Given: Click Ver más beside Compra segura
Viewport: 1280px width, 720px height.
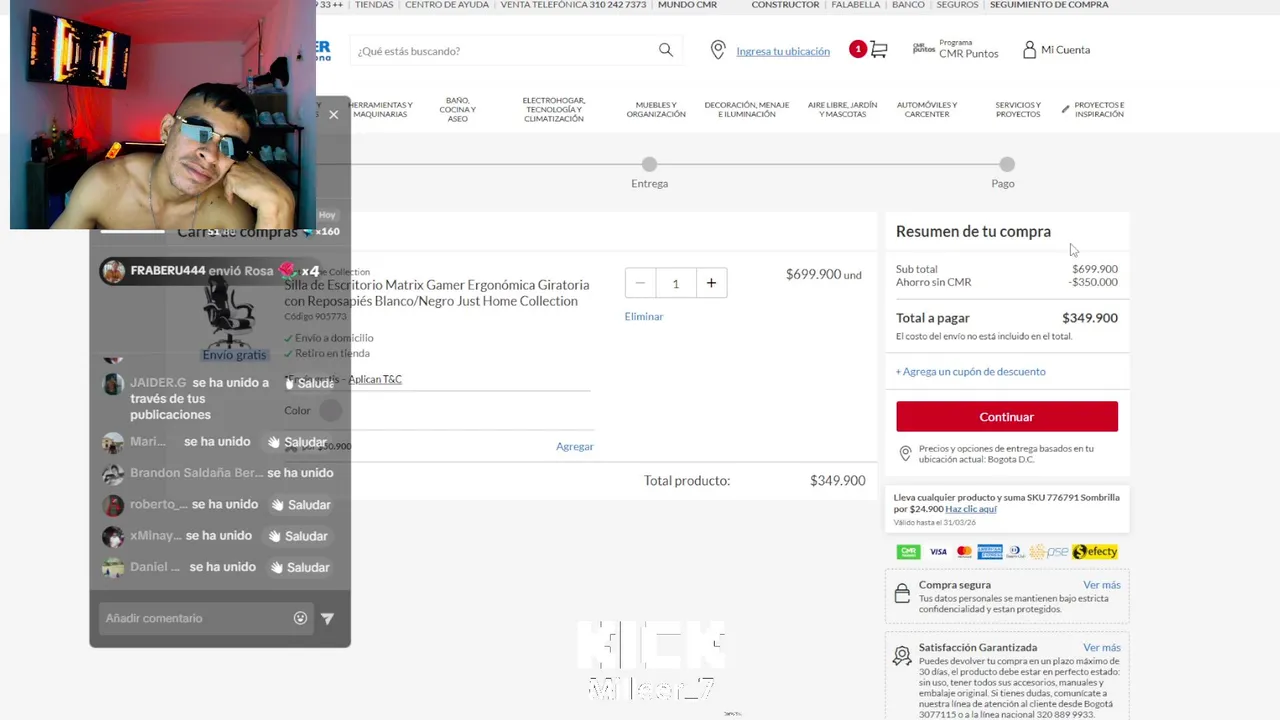Looking at the screenshot, I should [x=1102, y=585].
